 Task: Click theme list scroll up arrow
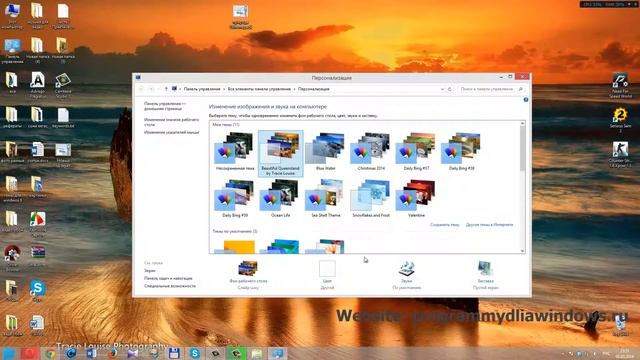point(522,123)
